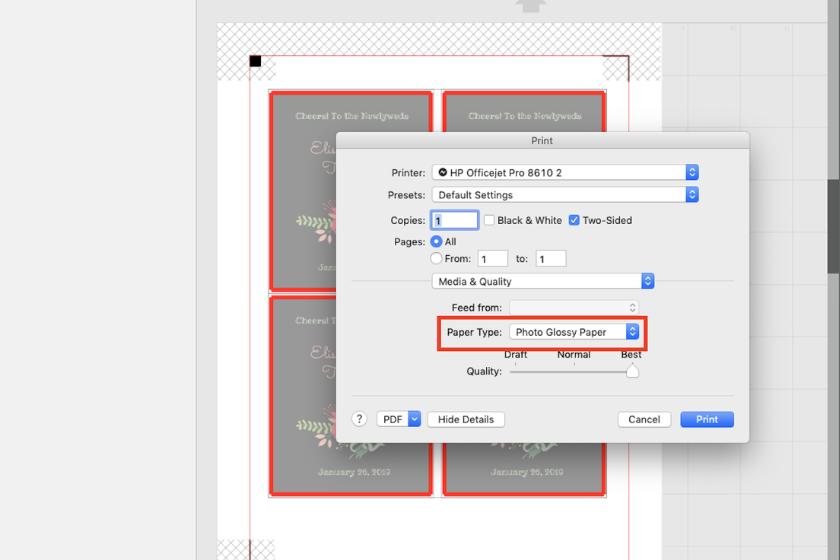This screenshot has width=840, height=560.
Task: Click the Hide Details button
Action: pos(466,419)
